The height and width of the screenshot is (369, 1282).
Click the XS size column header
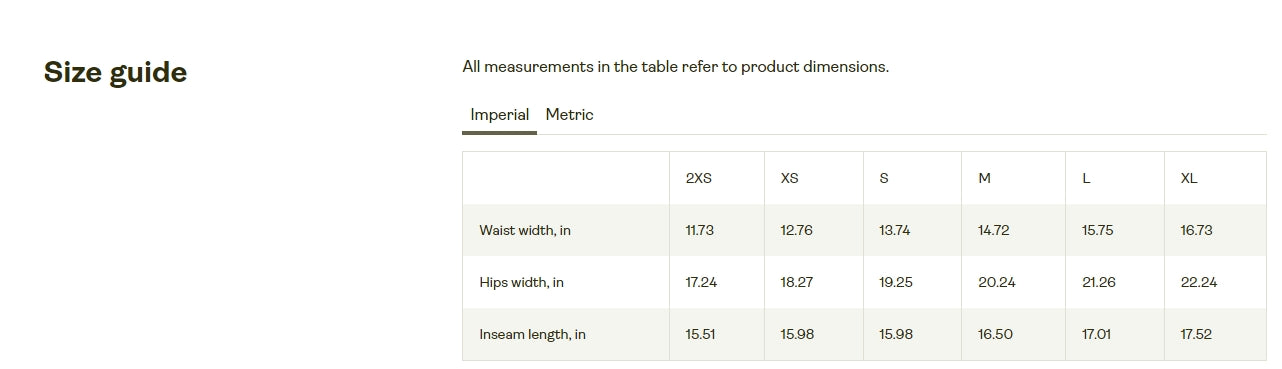coord(789,178)
